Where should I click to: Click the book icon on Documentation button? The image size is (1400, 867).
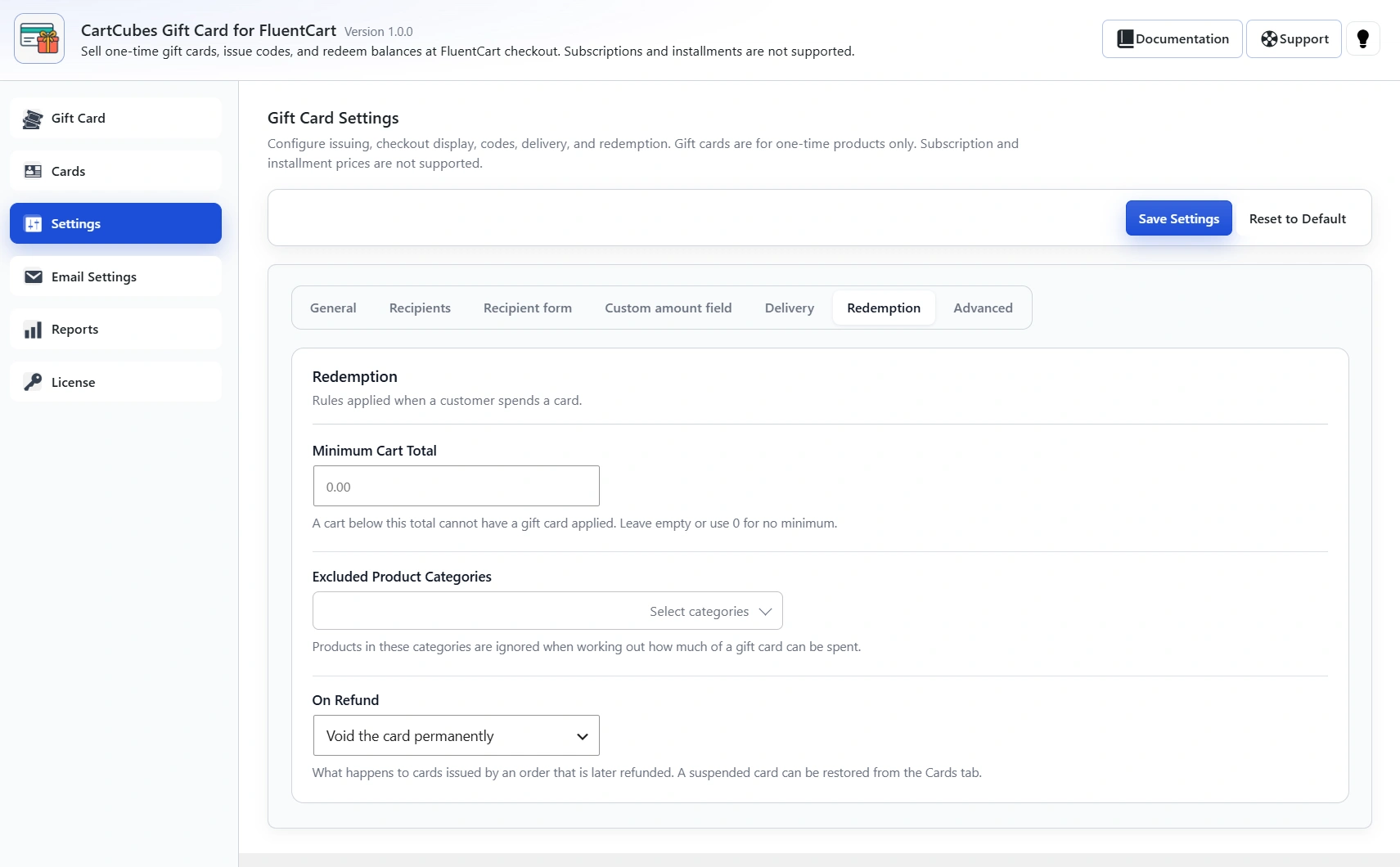[1126, 38]
